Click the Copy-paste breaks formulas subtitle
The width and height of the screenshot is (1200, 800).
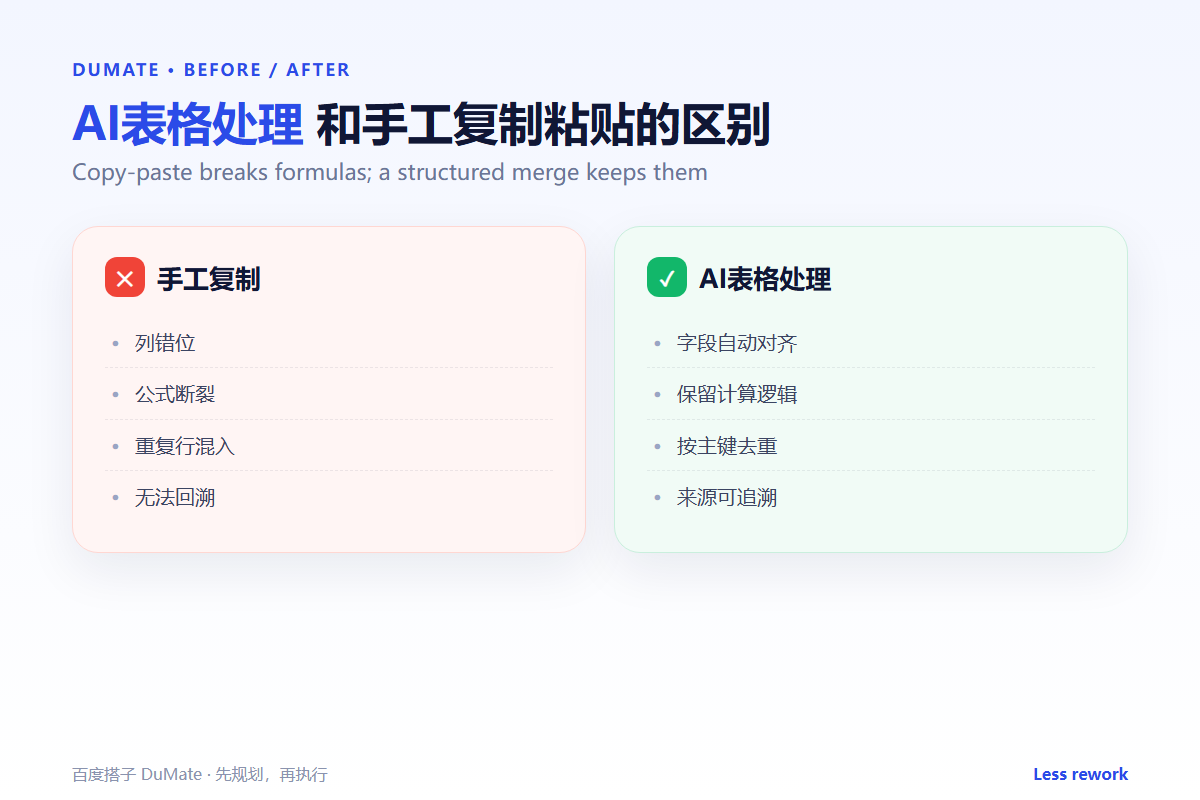[x=390, y=172]
